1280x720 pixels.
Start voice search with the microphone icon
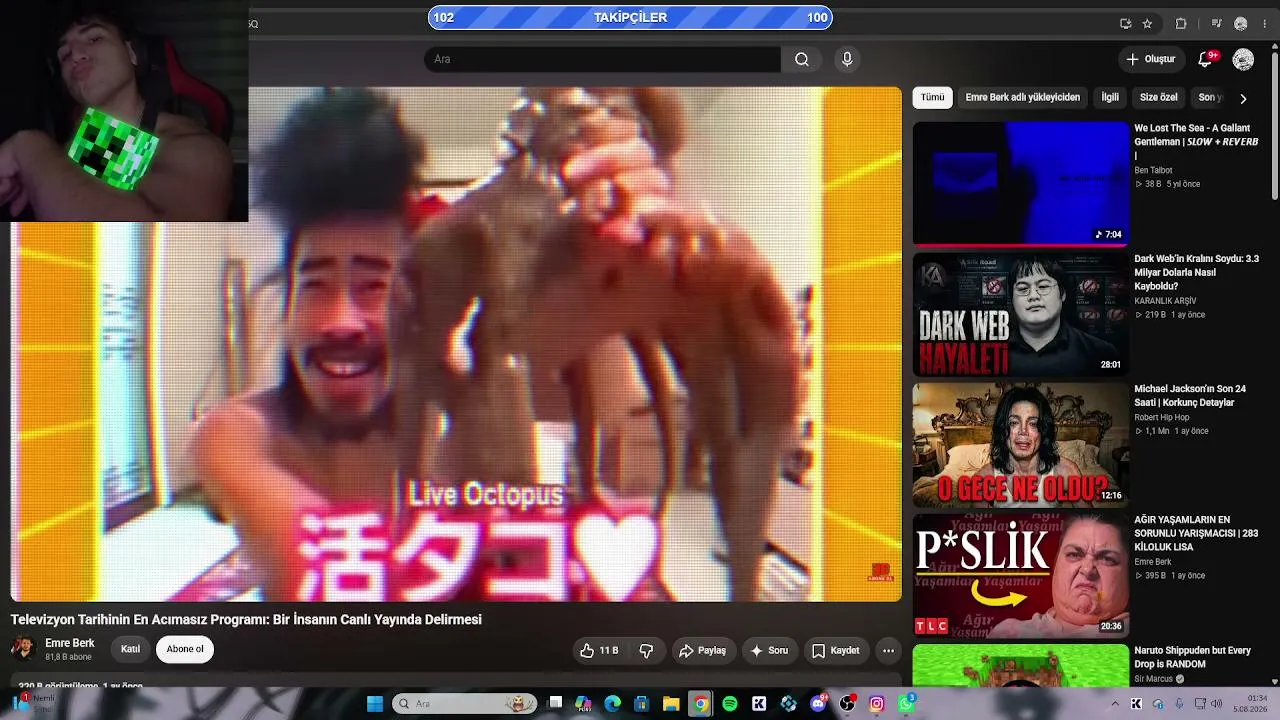pyautogui.click(x=847, y=59)
